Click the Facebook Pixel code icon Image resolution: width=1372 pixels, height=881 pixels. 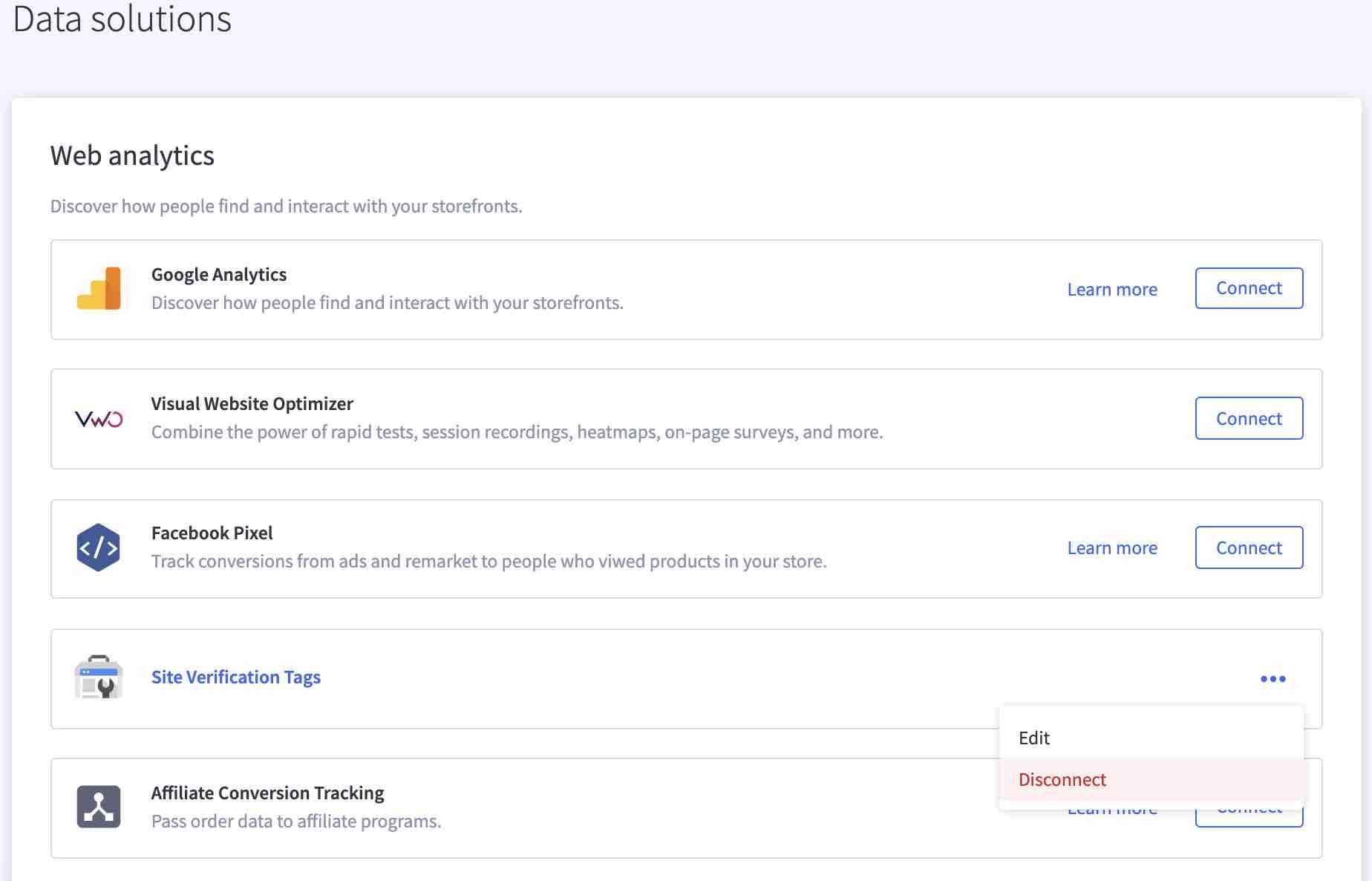tap(97, 547)
